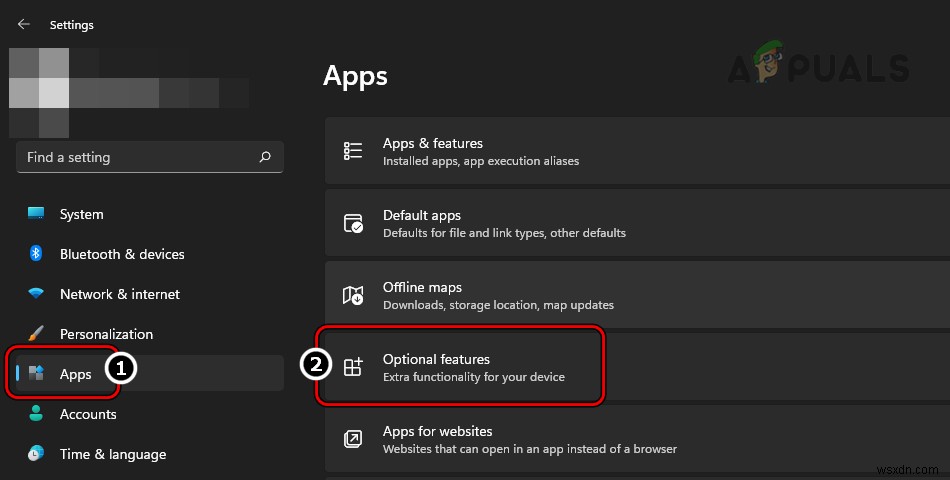950x480 pixels.
Task: Open Apps & features settings
Action: click(x=480, y=151)
